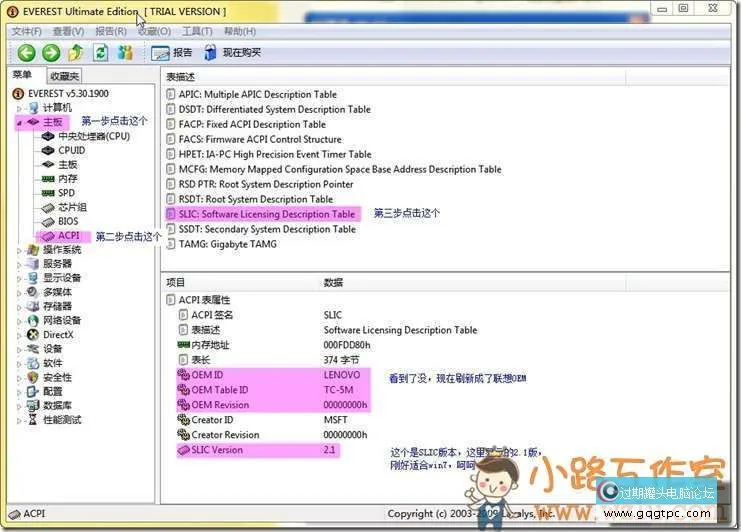Image resolution: width=741 pixels, height=532 pixels.
Task: Click the green Back arrow button
Action: coord(26,53)
